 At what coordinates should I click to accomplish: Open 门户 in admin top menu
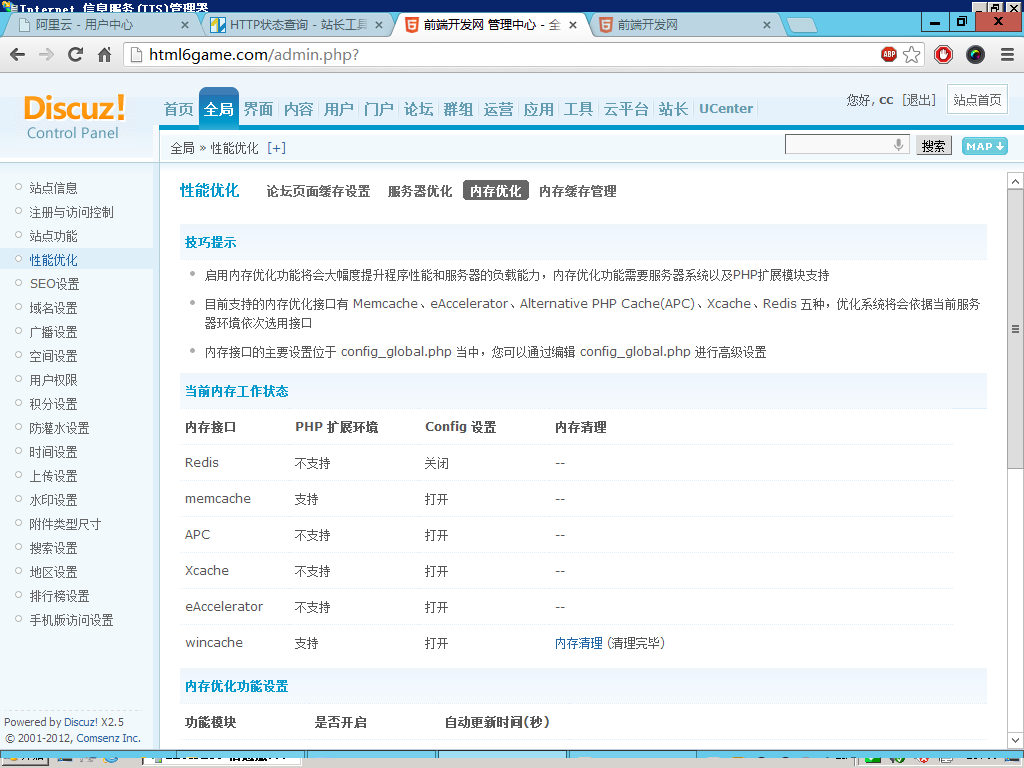click(379, 109)
